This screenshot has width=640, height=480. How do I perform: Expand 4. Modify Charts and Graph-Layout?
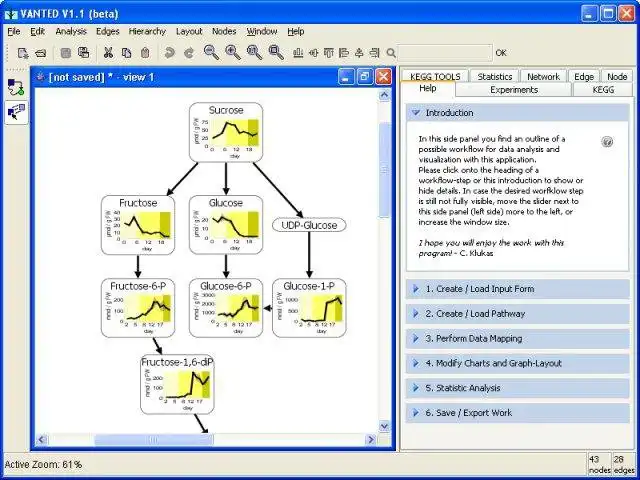[518, 363]
